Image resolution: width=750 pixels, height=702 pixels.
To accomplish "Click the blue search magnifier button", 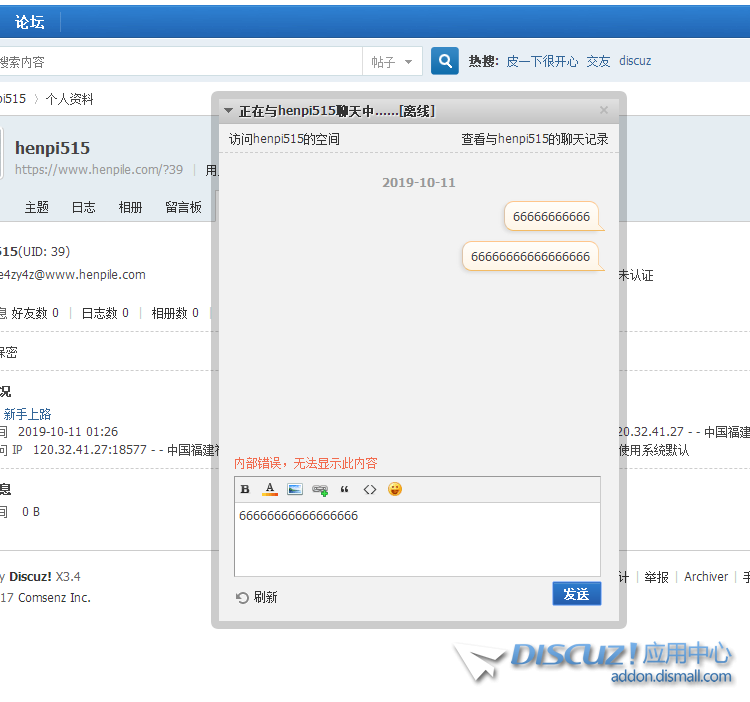I will 445,61.
